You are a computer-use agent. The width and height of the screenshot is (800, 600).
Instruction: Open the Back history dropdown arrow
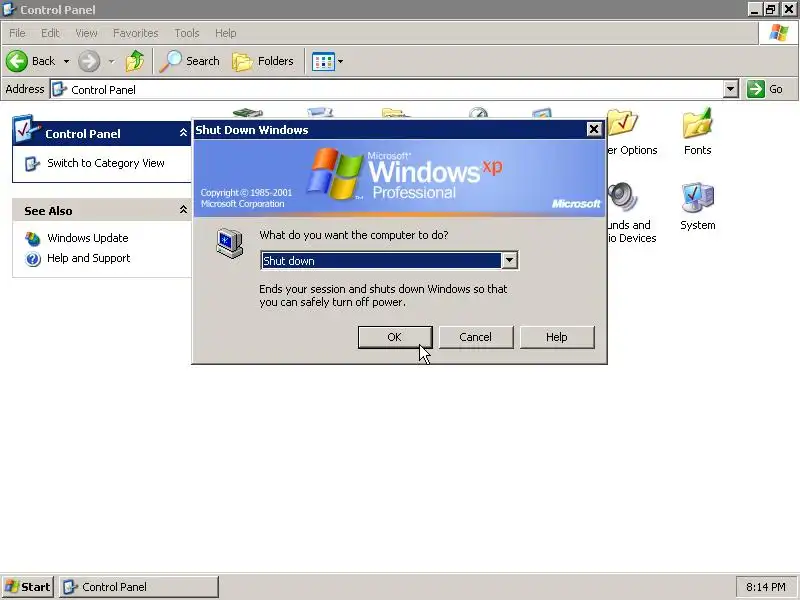pos(66,61)
